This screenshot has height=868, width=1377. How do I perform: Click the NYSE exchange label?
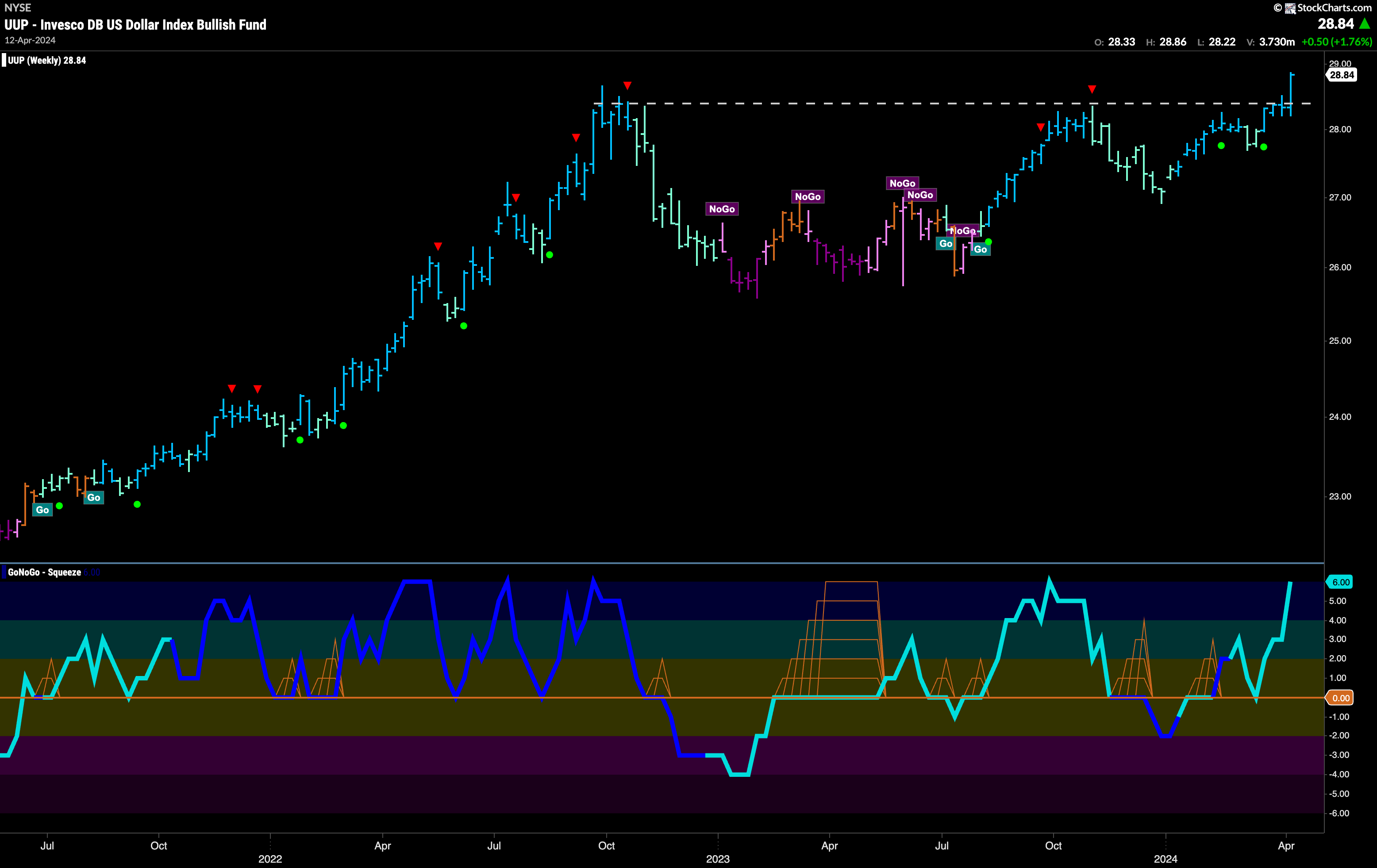[18, 8]
